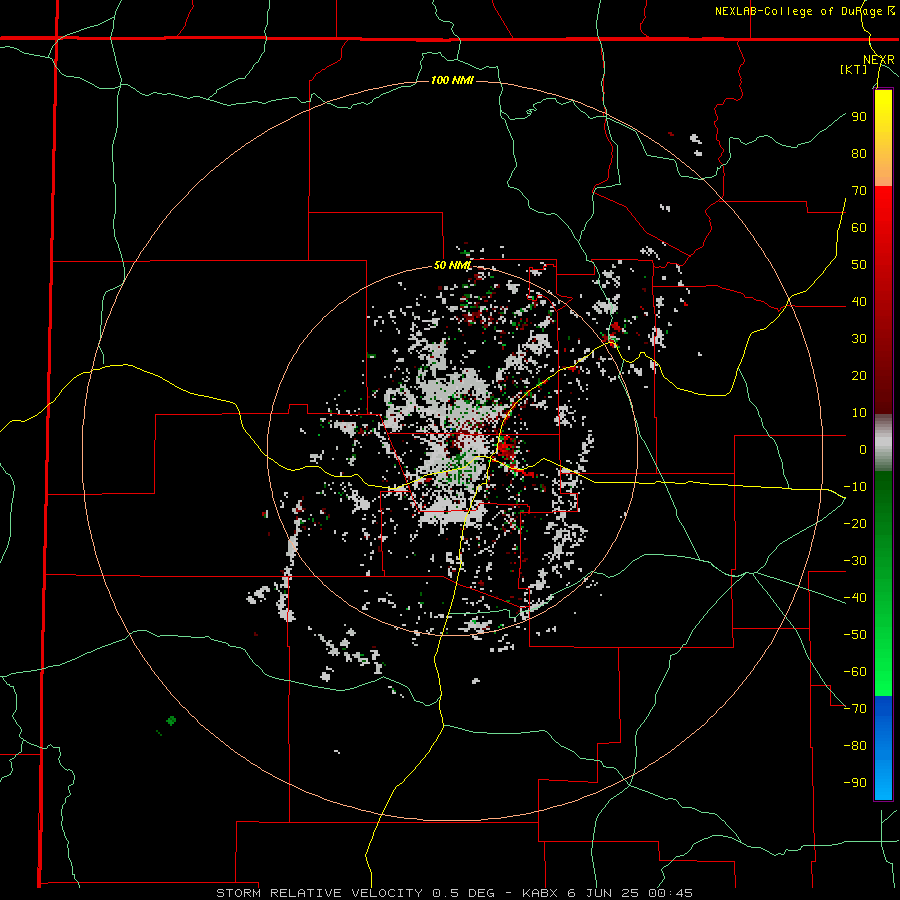Click the positive 30 scale label
This screenshot has width=900, height=900.
coord(859,339)
